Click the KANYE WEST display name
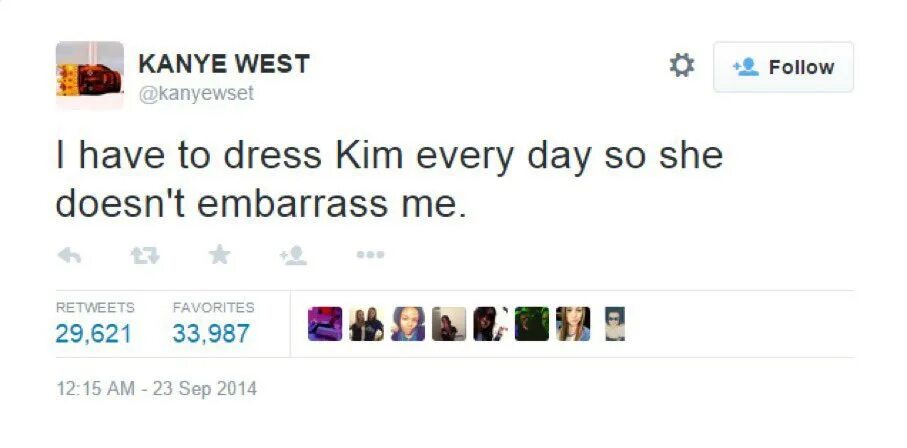 coord(224,64)
